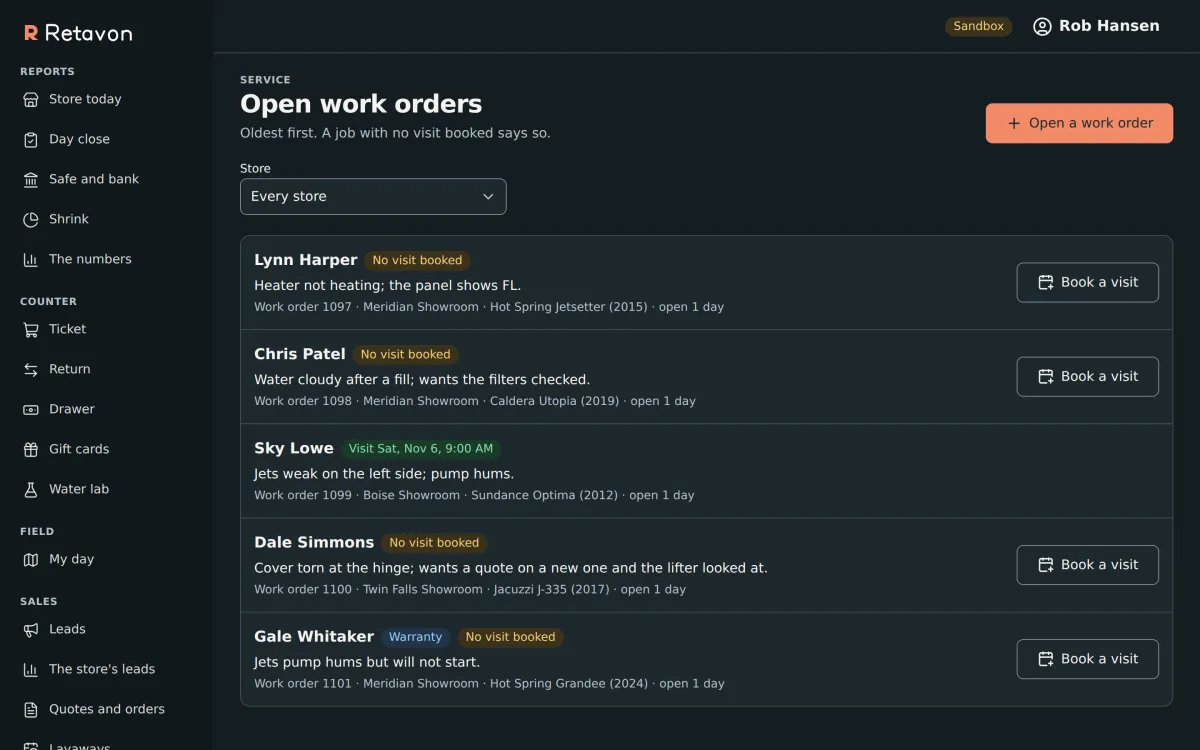Open the Return page

[70, 369]
